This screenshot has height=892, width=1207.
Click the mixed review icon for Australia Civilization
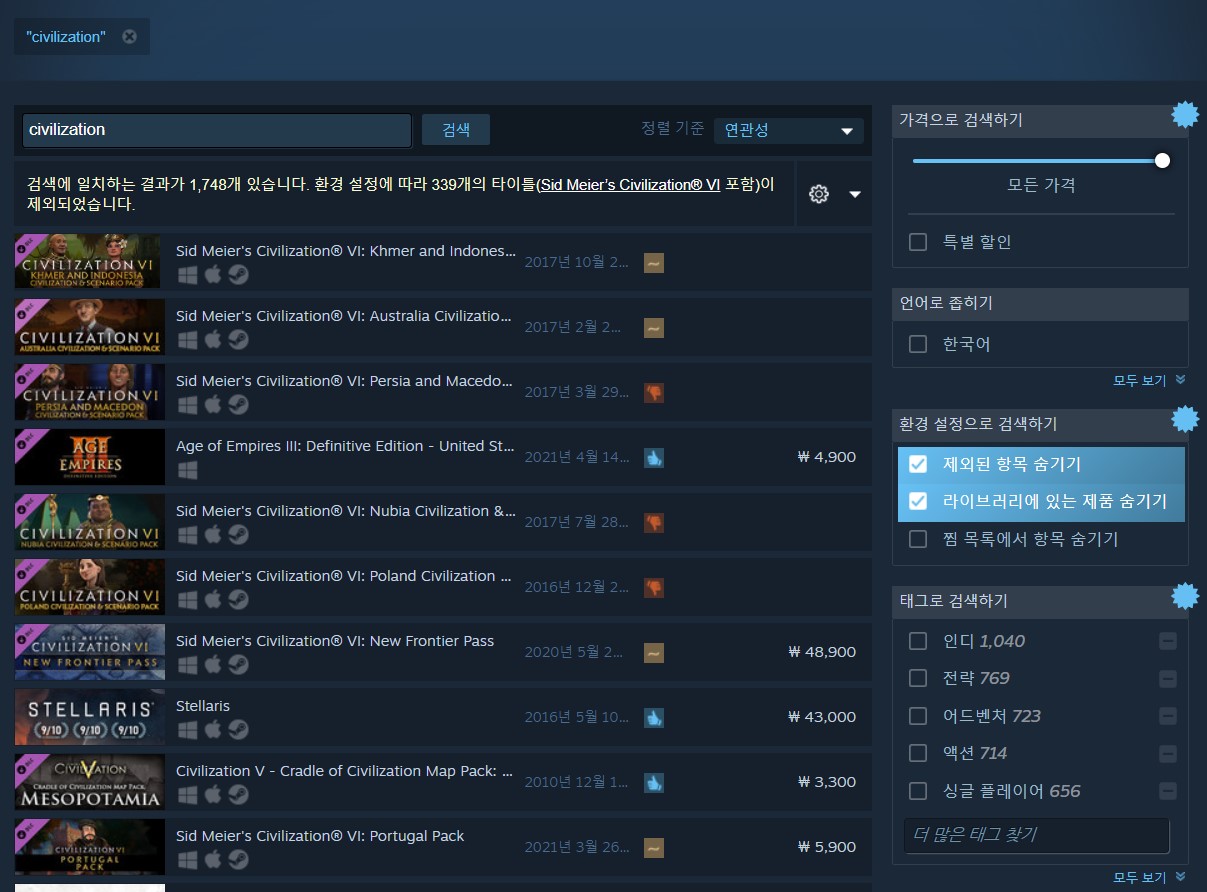653,328
